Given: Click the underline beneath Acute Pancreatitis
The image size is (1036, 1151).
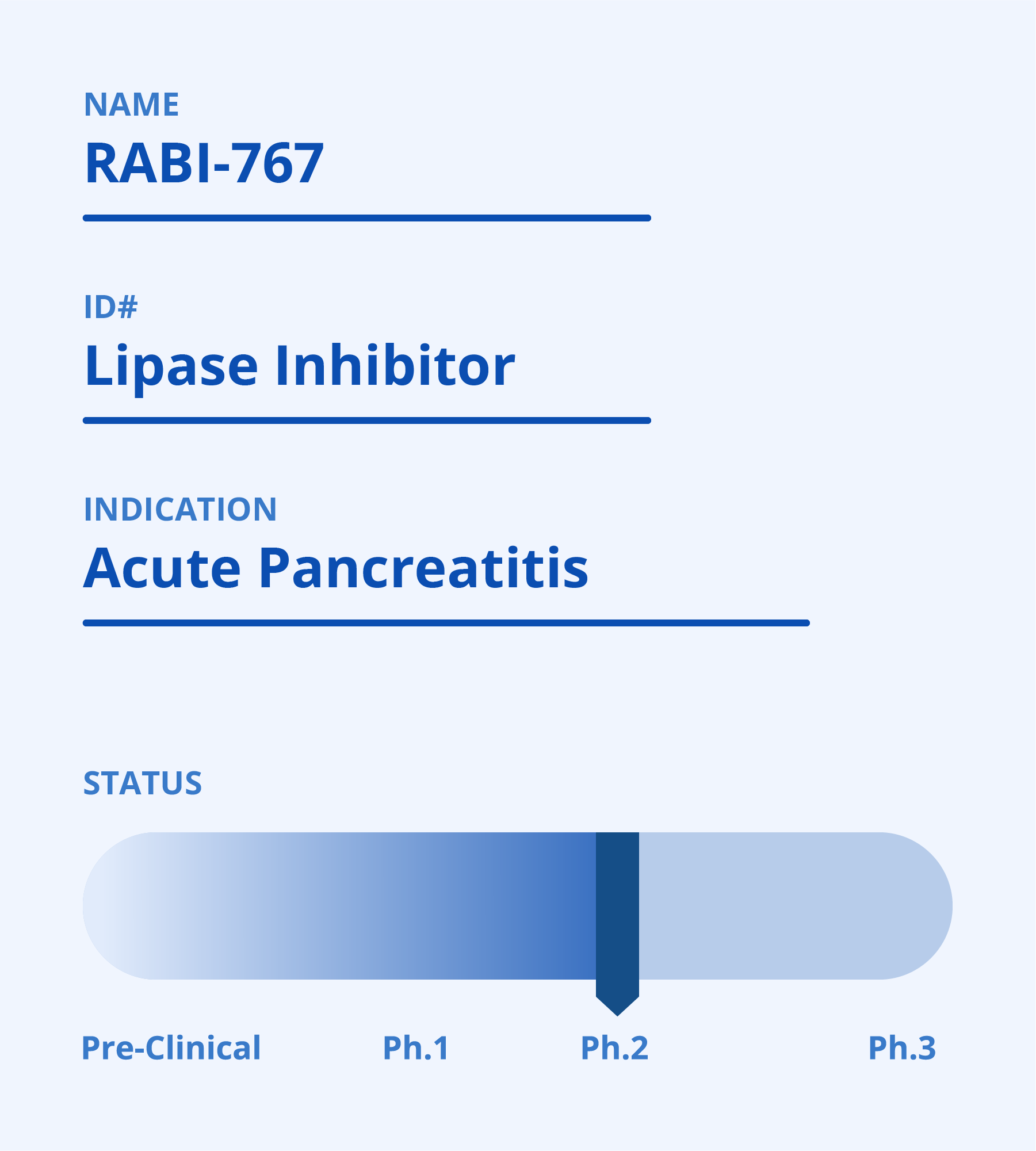Looking at the screenshot, I should tap(446, 623).
